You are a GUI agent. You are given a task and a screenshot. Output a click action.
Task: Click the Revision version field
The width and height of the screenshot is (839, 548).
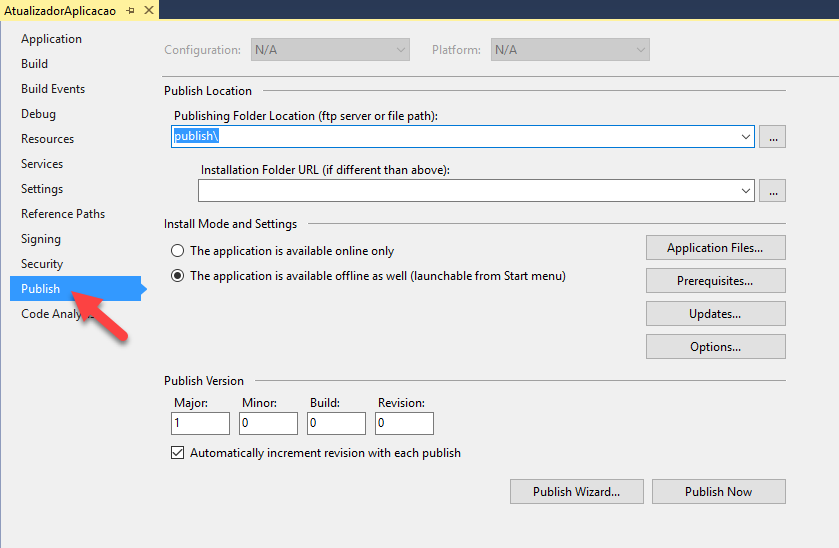pyautogui.click(x=405, y=423)
